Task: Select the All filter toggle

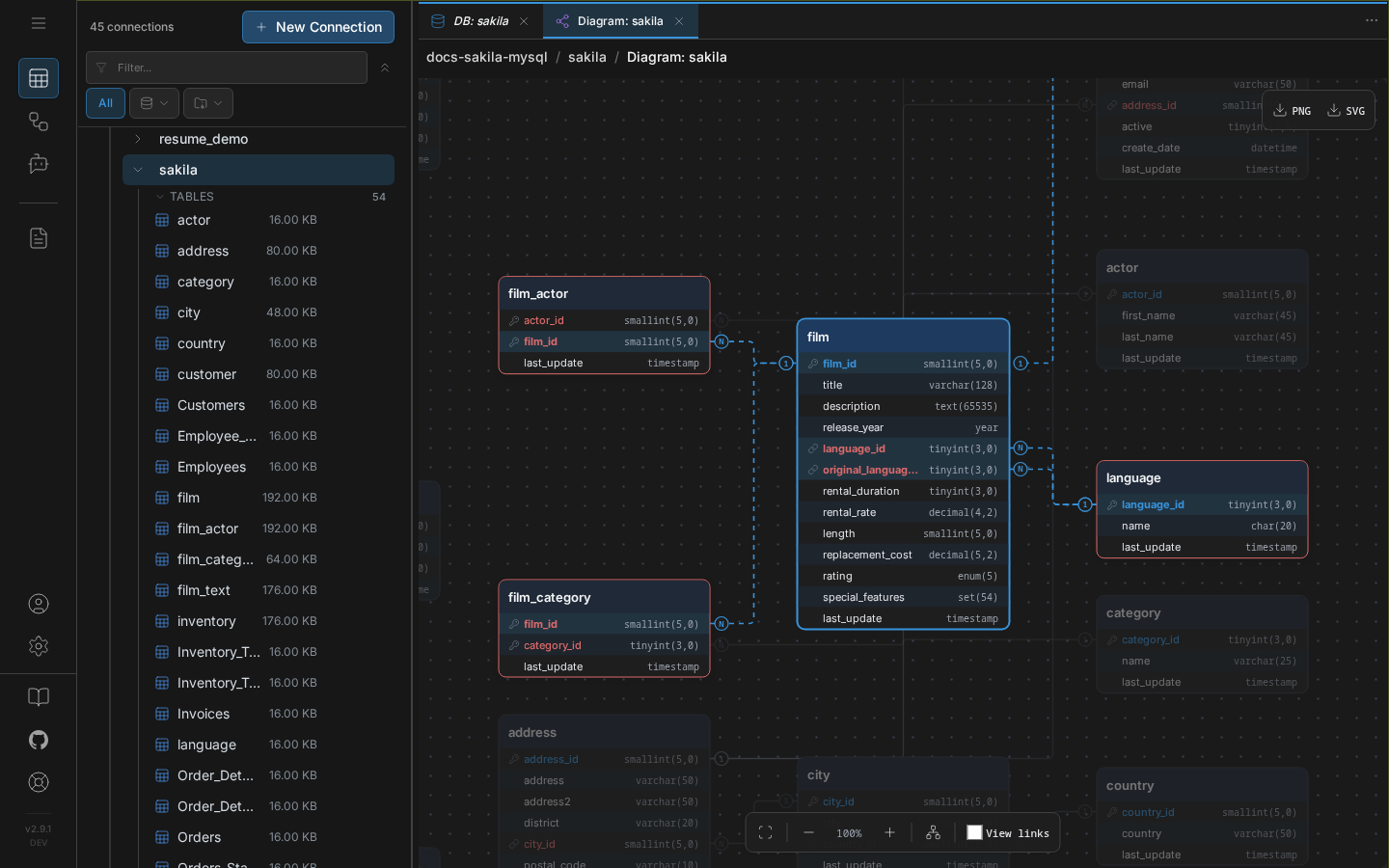Action: tap(105, 103)
